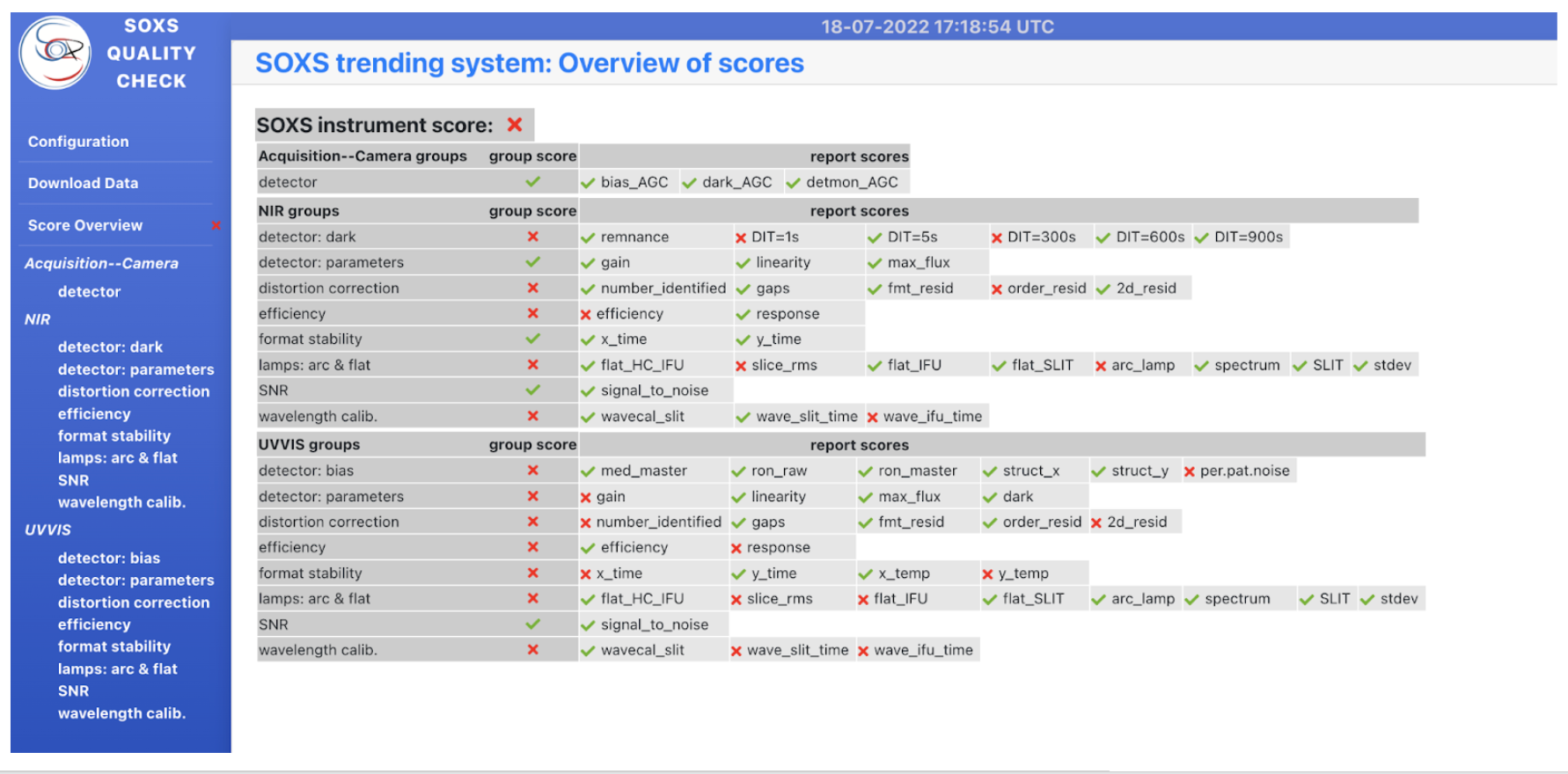Click the UVVIS lamps: arc & flat group score cross
This screenshot has height=774, width=1568.
click(x=532, y=598)
